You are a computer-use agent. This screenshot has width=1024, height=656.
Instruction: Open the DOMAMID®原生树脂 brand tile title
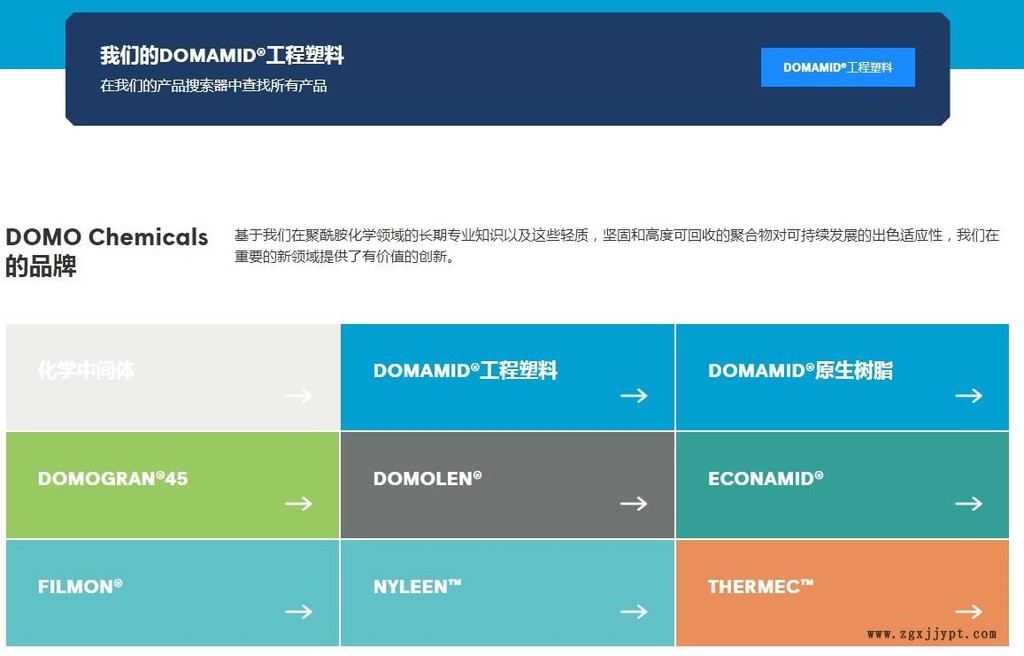(800, 370)
